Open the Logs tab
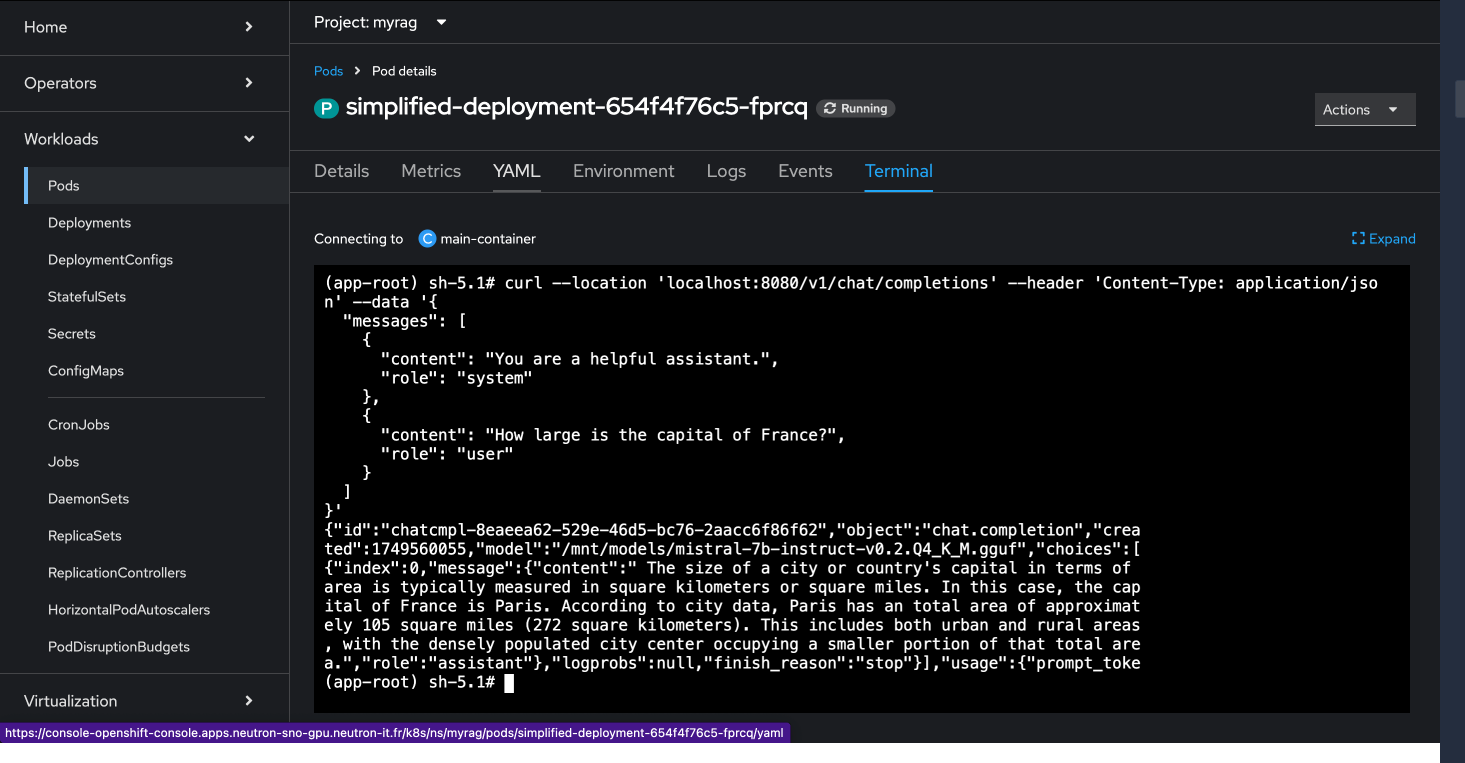 coord(726,171)
